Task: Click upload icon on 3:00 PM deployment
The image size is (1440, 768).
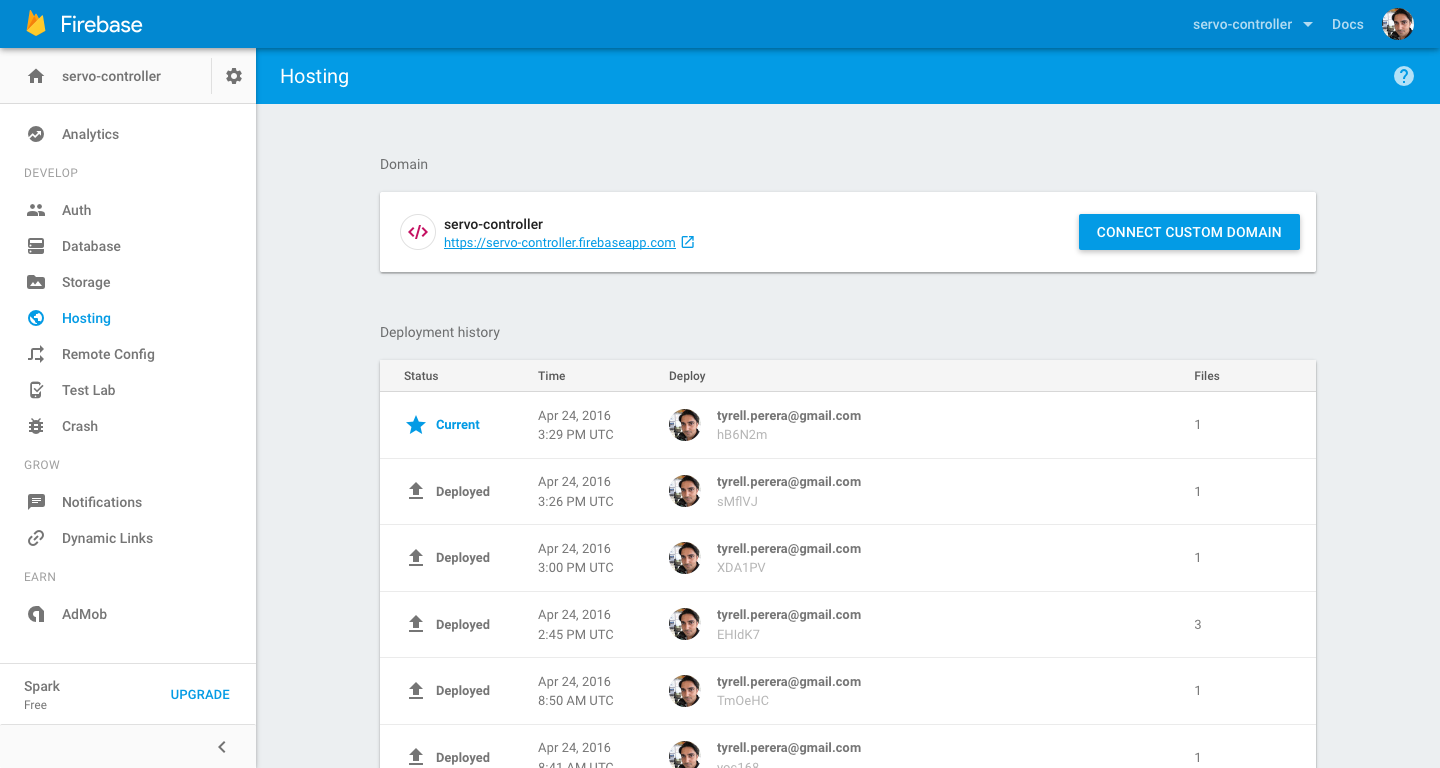Action: click(x=416, y=558)
